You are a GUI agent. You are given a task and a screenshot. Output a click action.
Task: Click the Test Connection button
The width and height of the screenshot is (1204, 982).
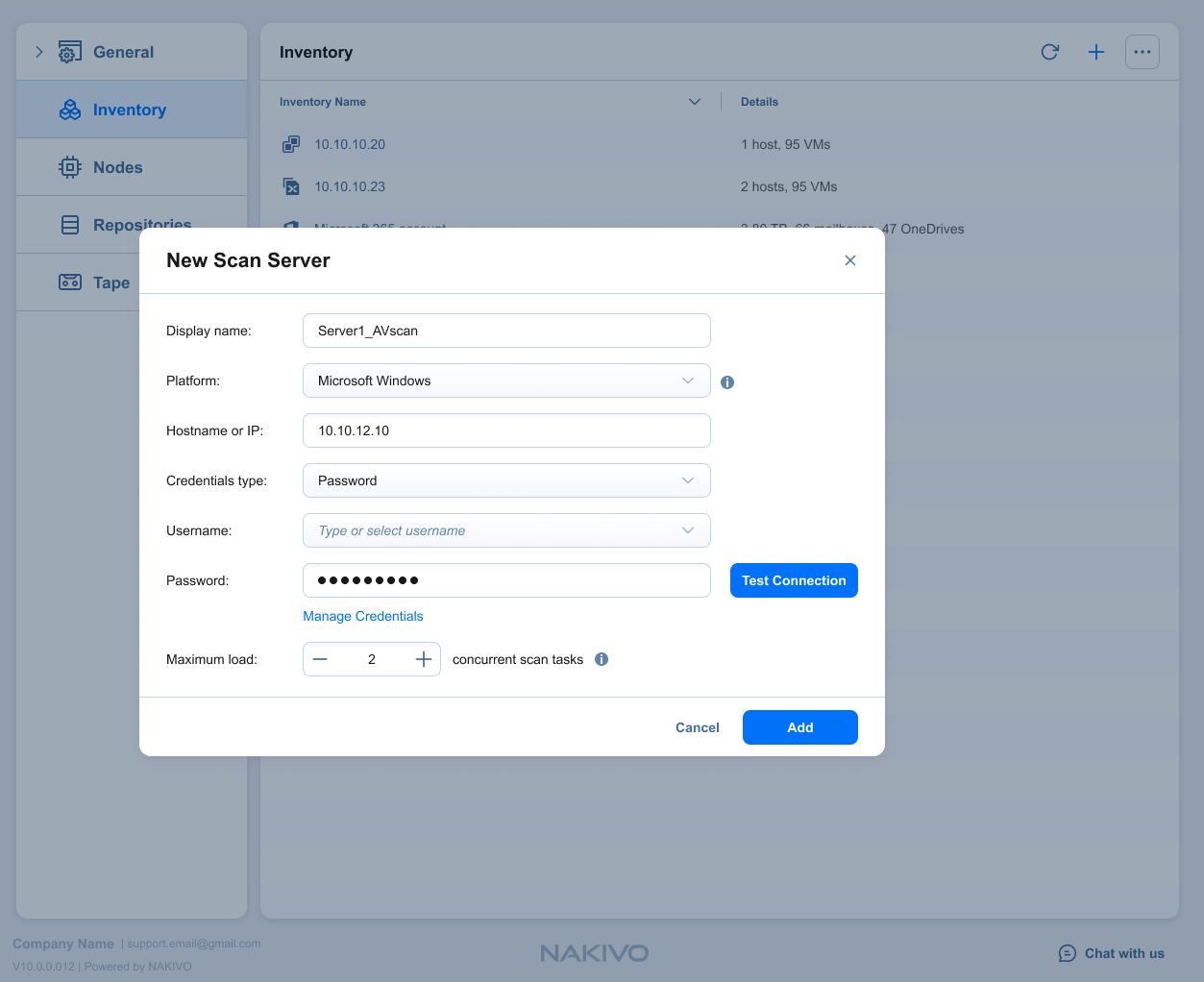click(793, 580)
